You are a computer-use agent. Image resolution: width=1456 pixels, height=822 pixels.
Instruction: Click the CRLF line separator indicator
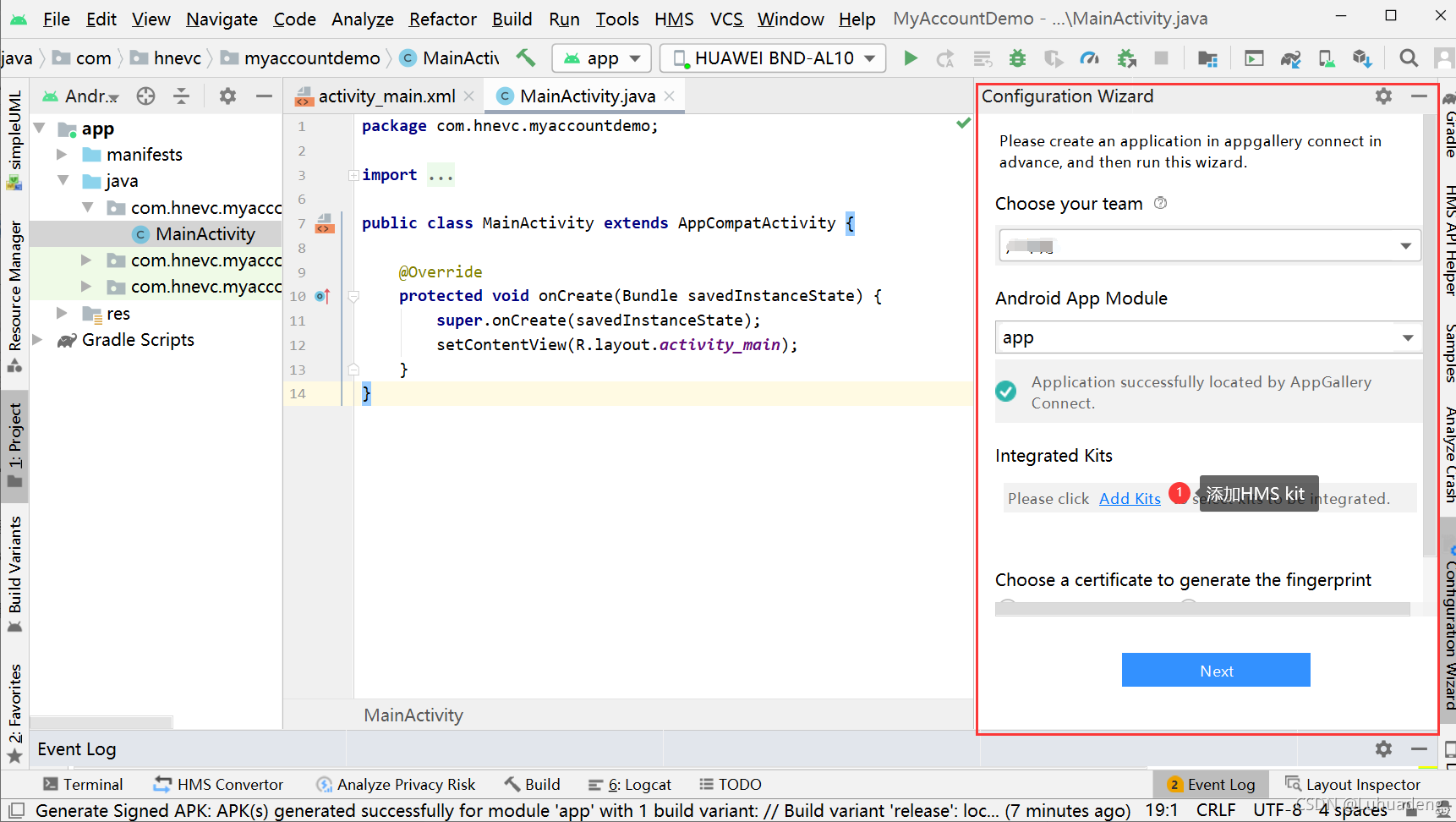[1216, 810]
